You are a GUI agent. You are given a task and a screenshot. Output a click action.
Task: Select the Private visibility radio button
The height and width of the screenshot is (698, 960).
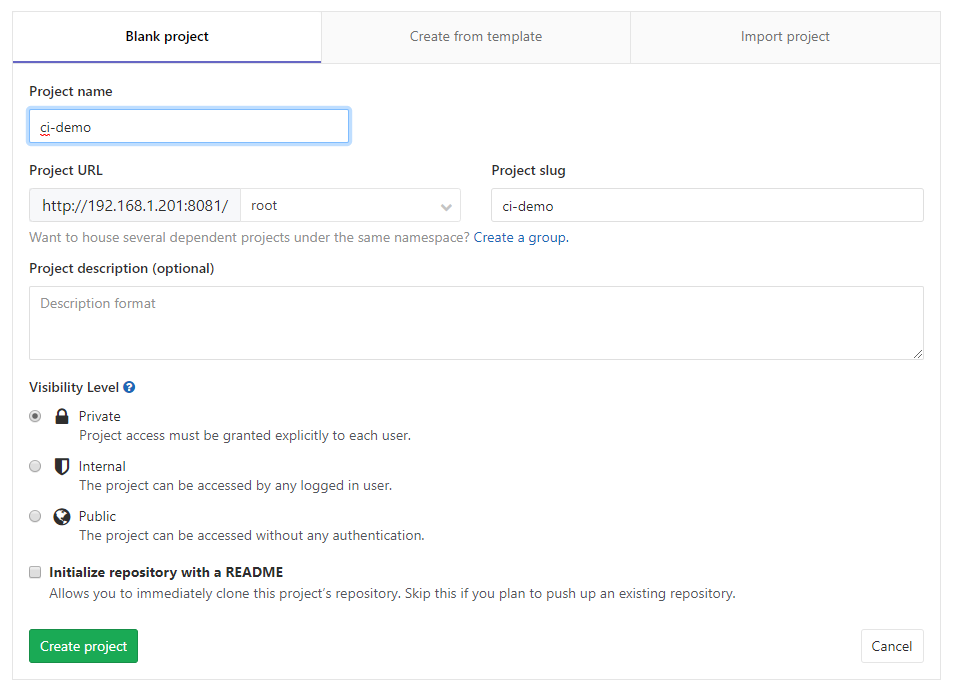click(x=35, y=416)
